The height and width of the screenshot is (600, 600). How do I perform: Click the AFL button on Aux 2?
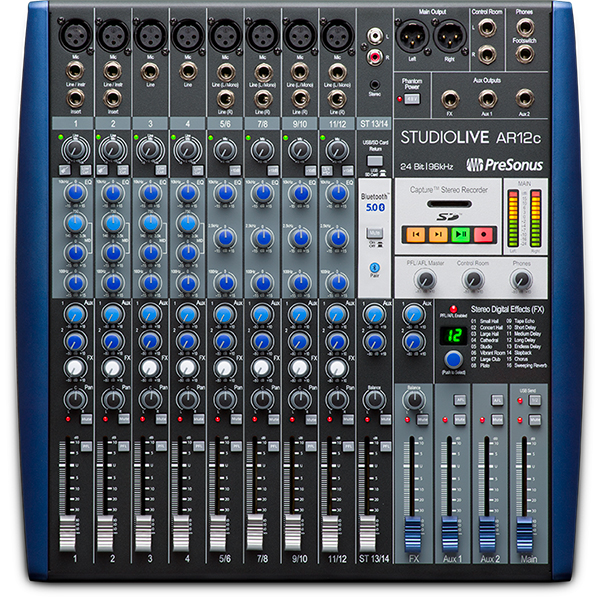point(497,400)
